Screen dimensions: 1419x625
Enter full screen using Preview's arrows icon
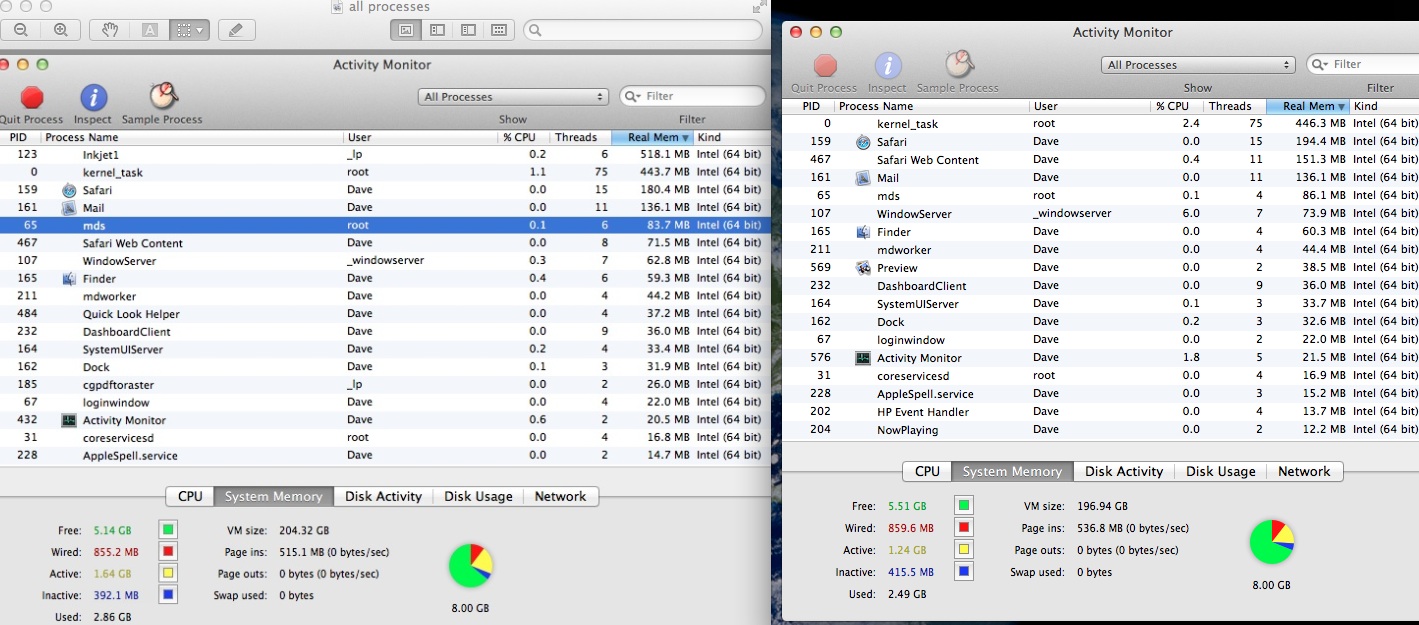[x=759, y=7]
